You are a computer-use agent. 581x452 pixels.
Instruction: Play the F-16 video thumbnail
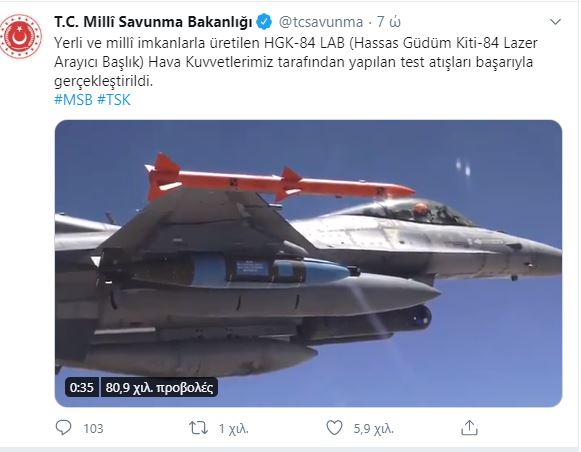pyautogui.click(x=308, y=263)
